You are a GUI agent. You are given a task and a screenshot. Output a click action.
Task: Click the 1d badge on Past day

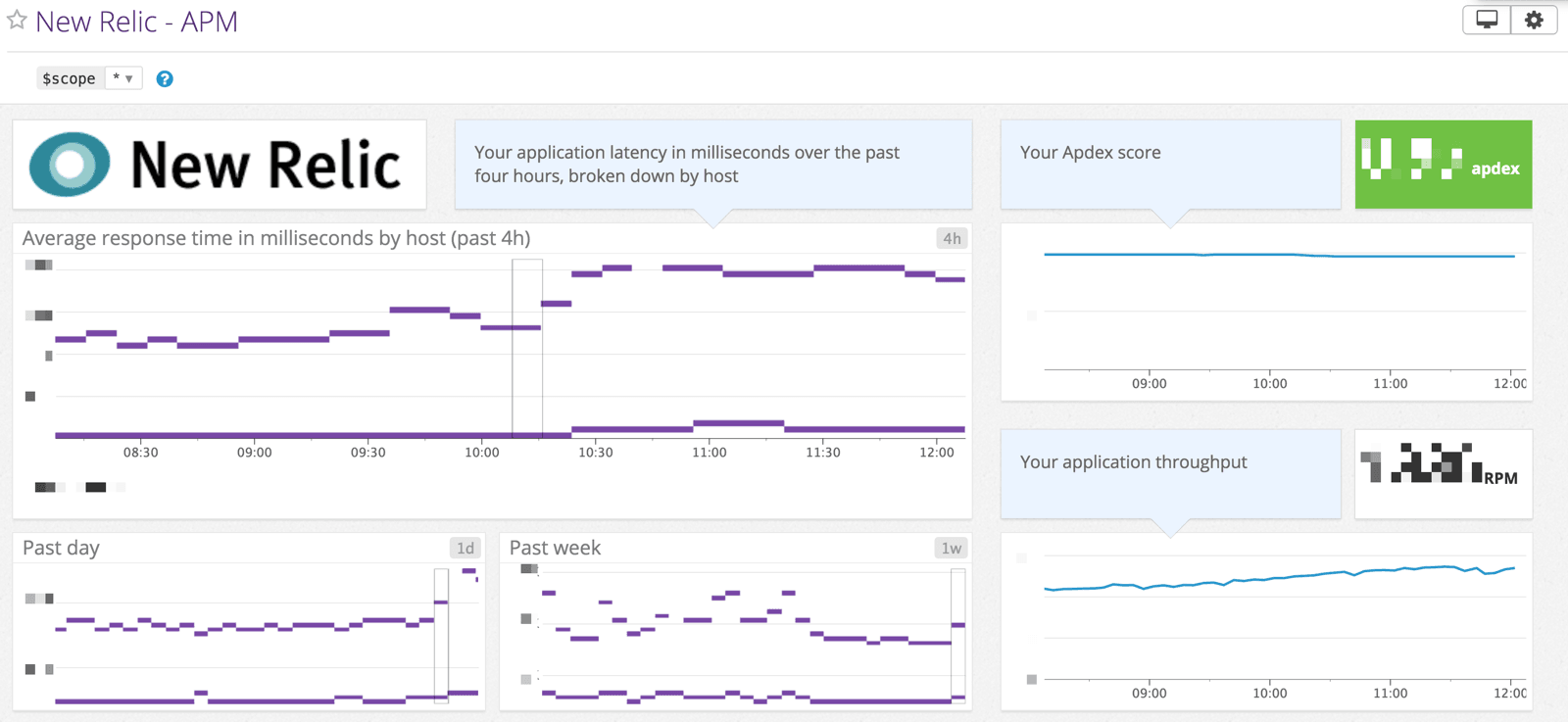(x=465, y=548)
